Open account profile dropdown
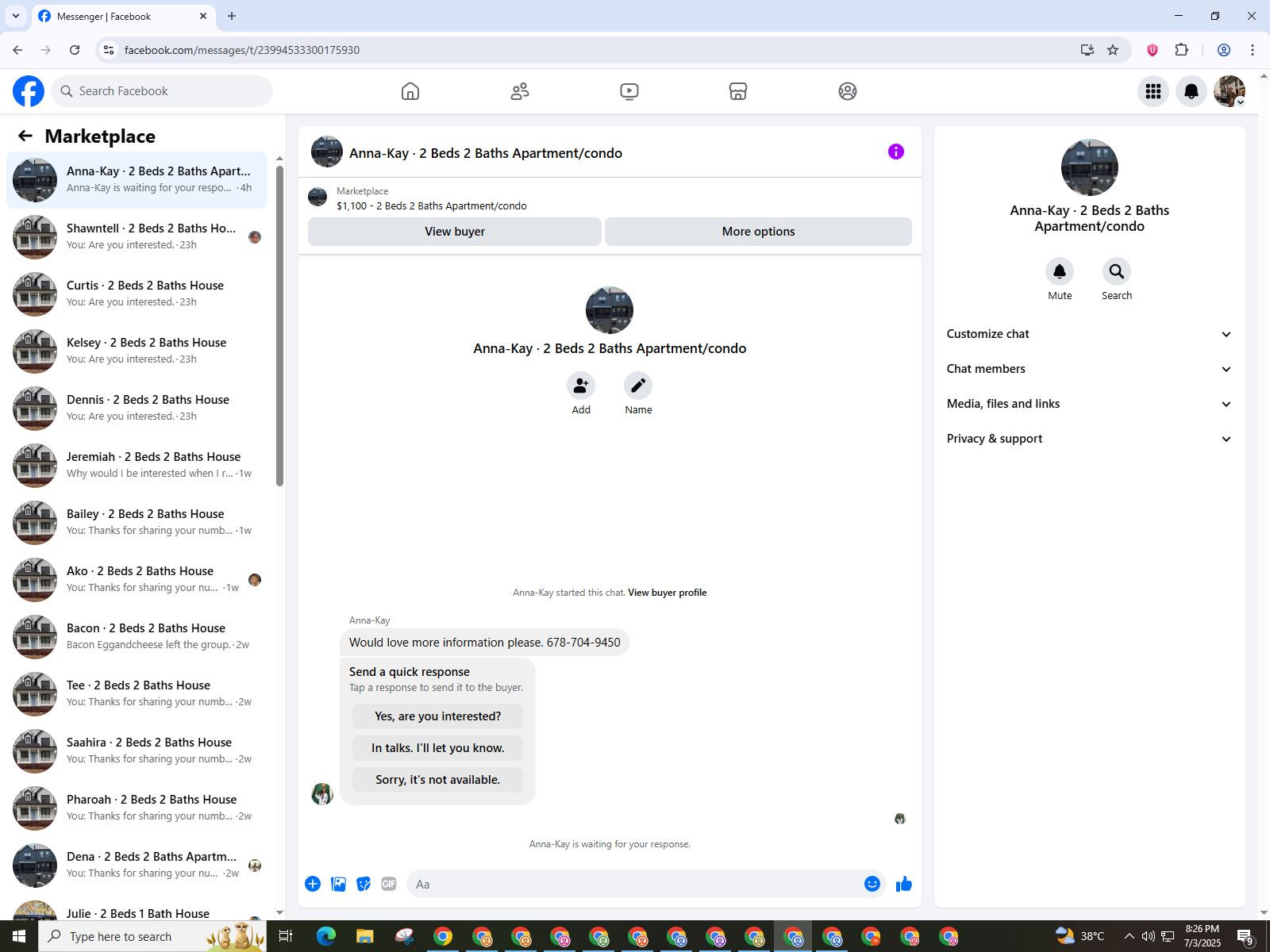Image resolution: width=1270 pixels, height=952 pixels. (x=1230, y=91)
